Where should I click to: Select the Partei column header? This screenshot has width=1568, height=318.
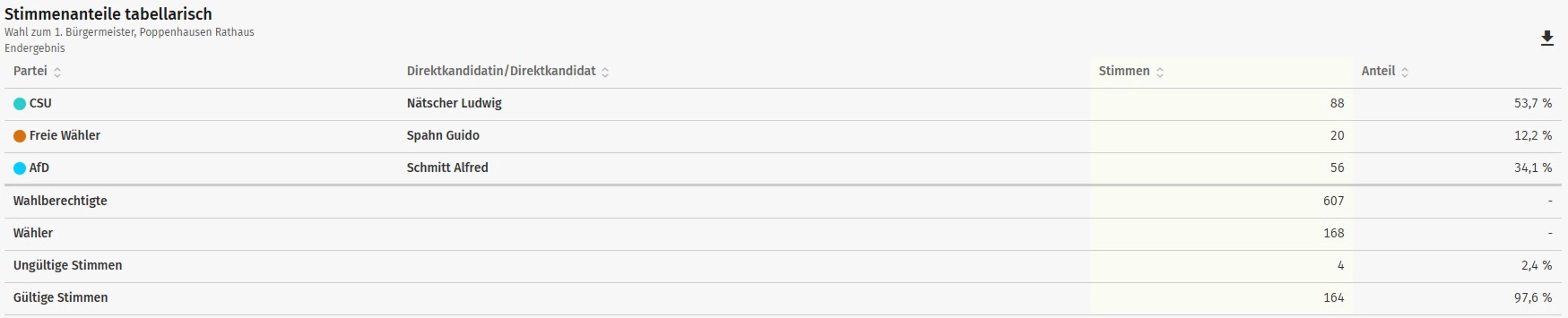[30, 71]
